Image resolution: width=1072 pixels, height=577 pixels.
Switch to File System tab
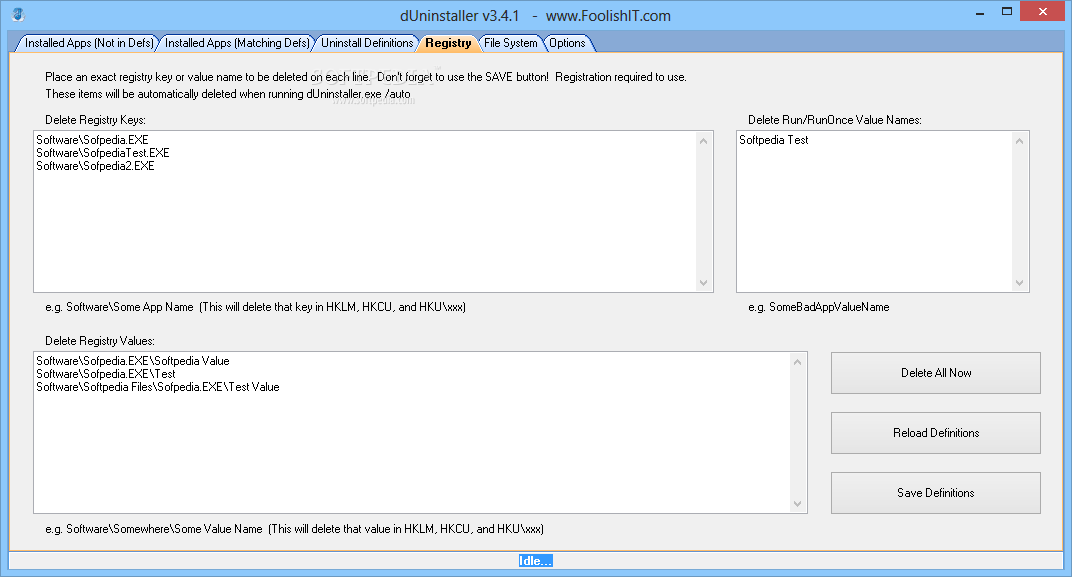coord(511,43)
